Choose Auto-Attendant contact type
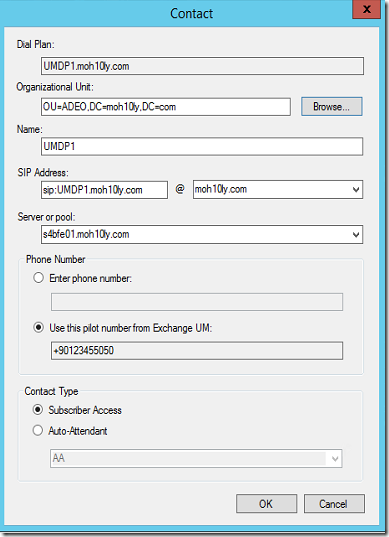This screenshot has height=537, width=389. [38, 430]
